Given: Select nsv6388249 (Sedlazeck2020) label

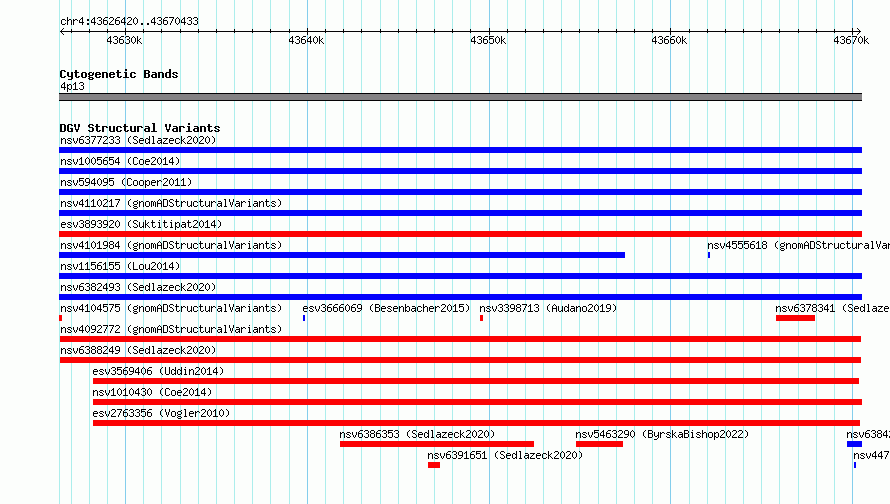Looking at the screenshot, I should click(138, 350).
